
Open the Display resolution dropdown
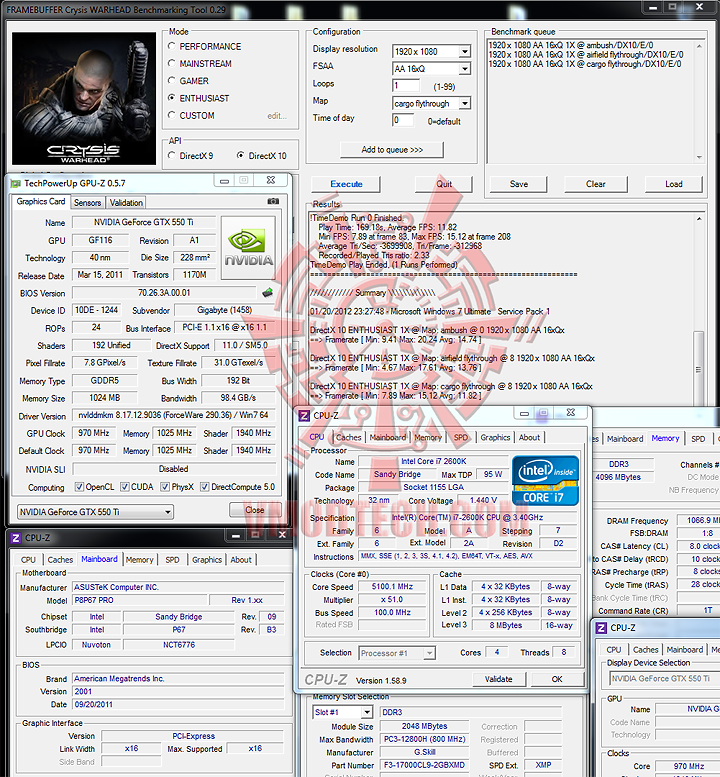[x=464, y=52]
